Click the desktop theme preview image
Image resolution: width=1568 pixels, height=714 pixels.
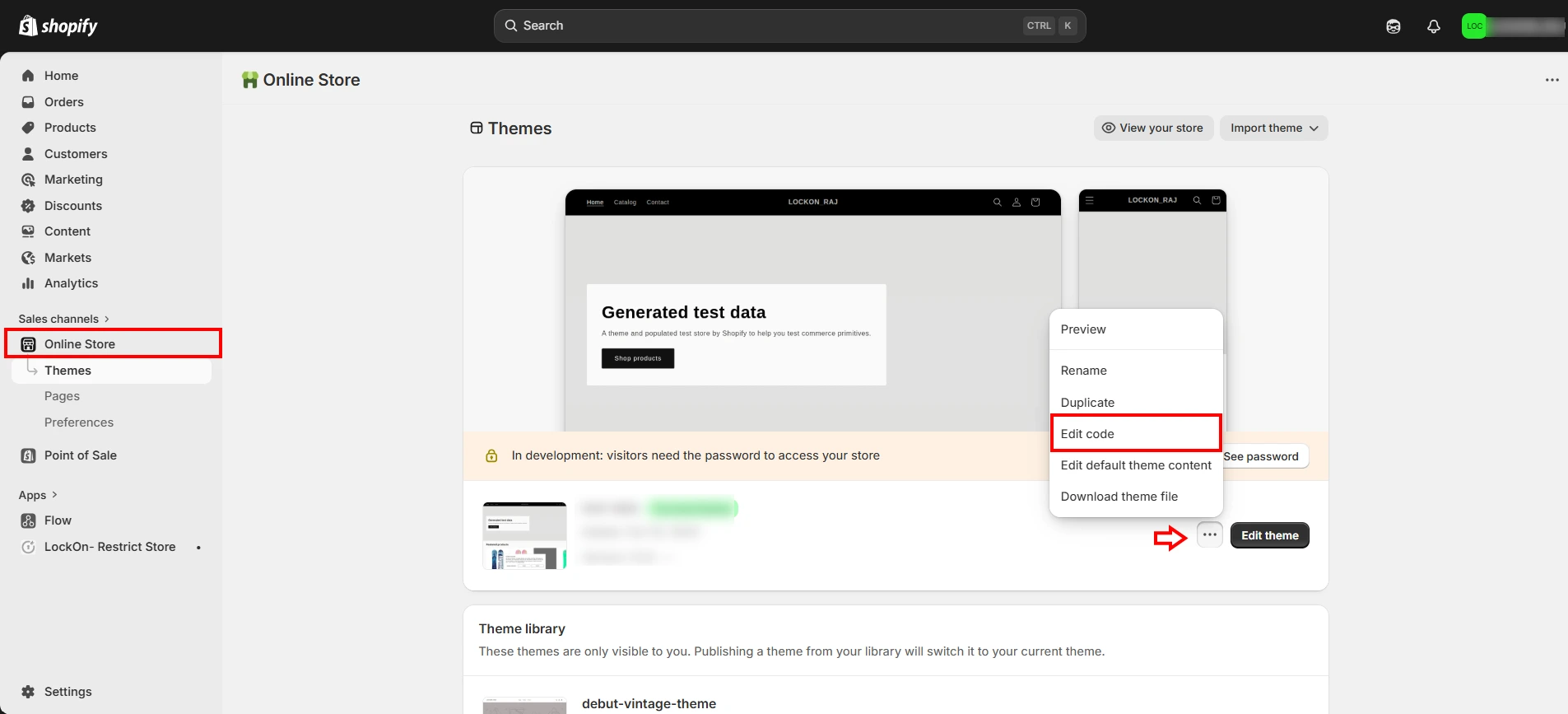pos(812,310)
